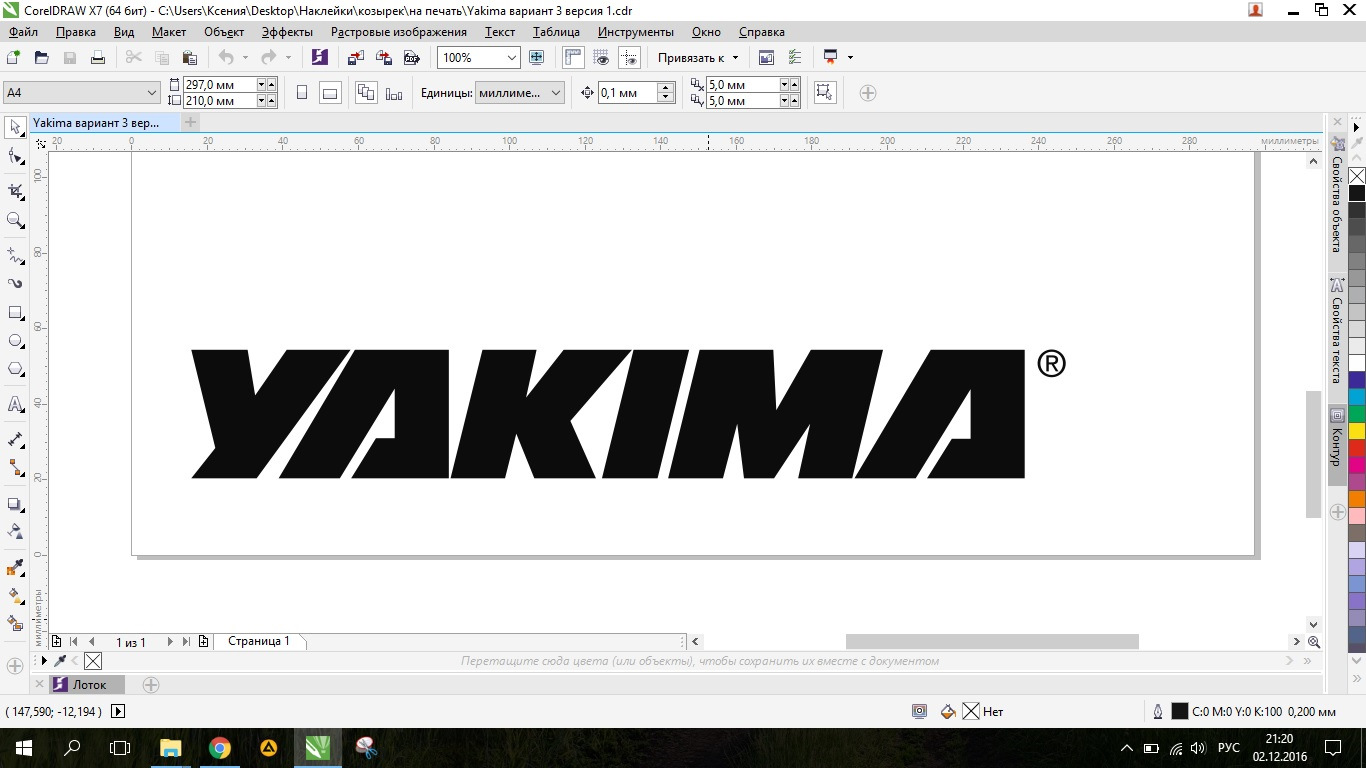Select the Transparency tool
The width and height of the screenshot is (1366, 768).
(16, 531)
